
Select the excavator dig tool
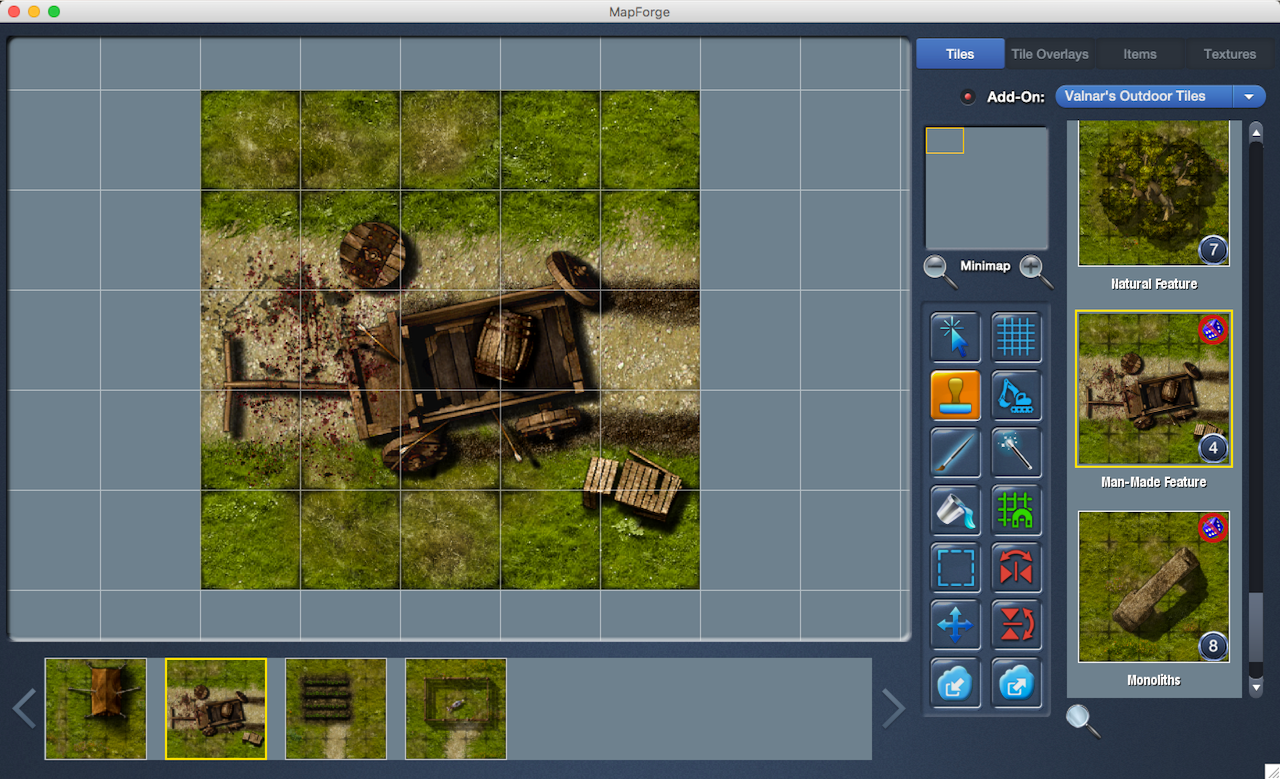click(1016, 395)
